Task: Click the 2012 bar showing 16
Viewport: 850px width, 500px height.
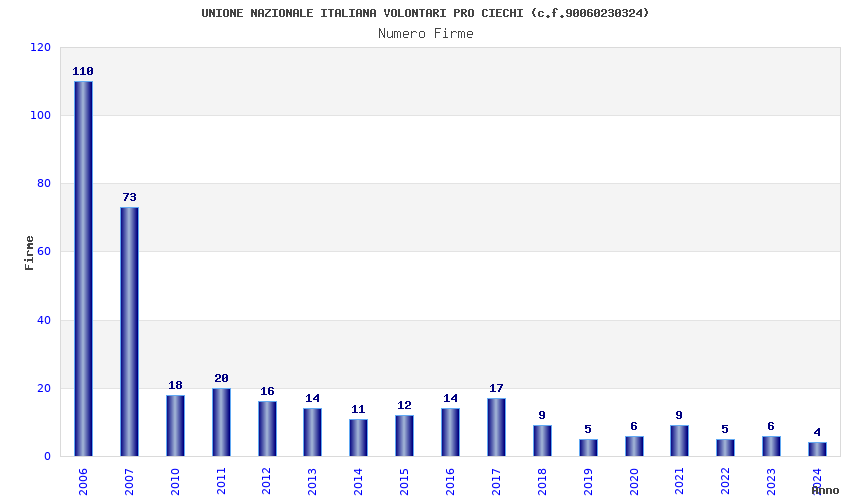Action: click(x=267, y=429)
